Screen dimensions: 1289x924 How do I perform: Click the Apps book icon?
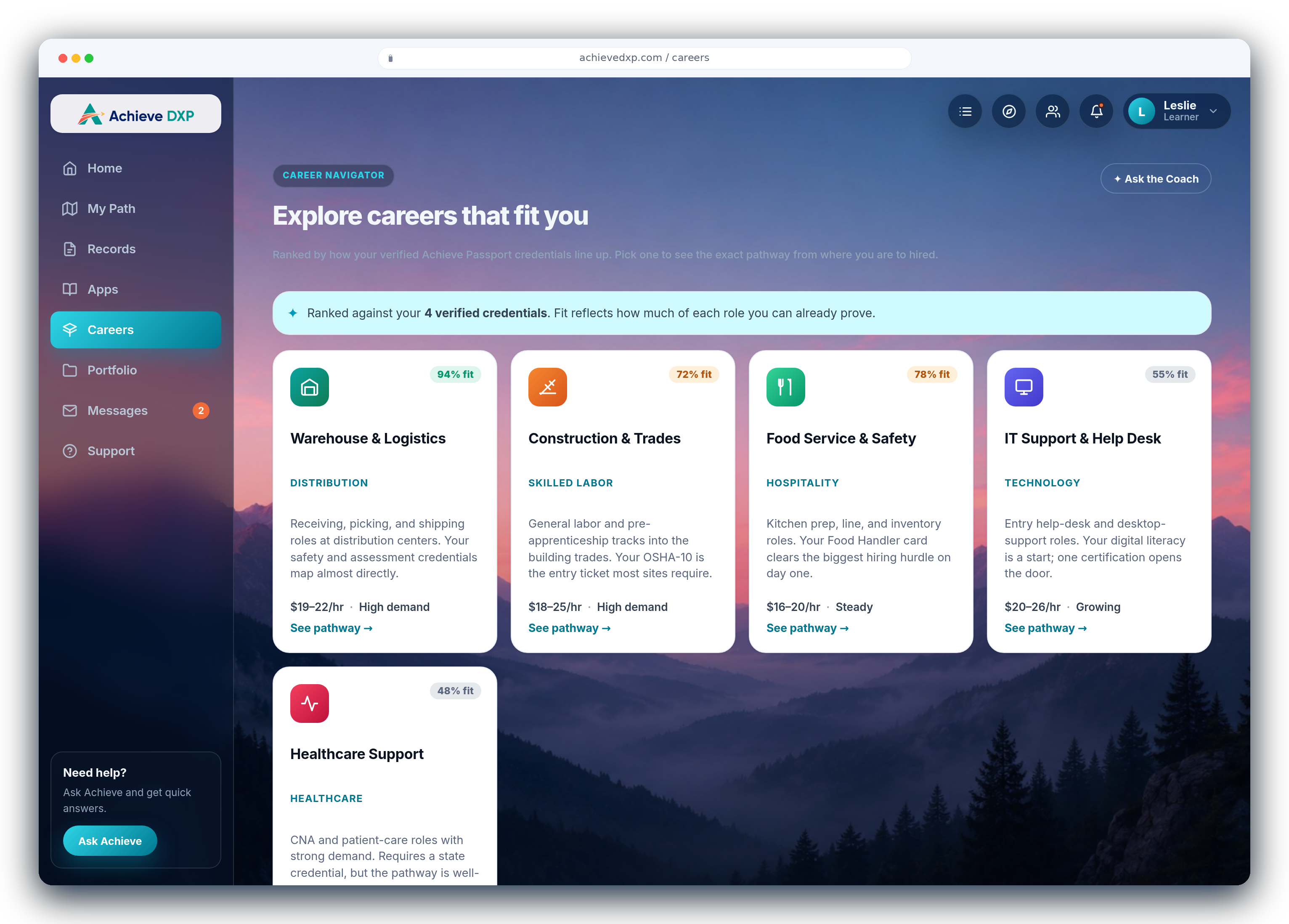[69, 289]
